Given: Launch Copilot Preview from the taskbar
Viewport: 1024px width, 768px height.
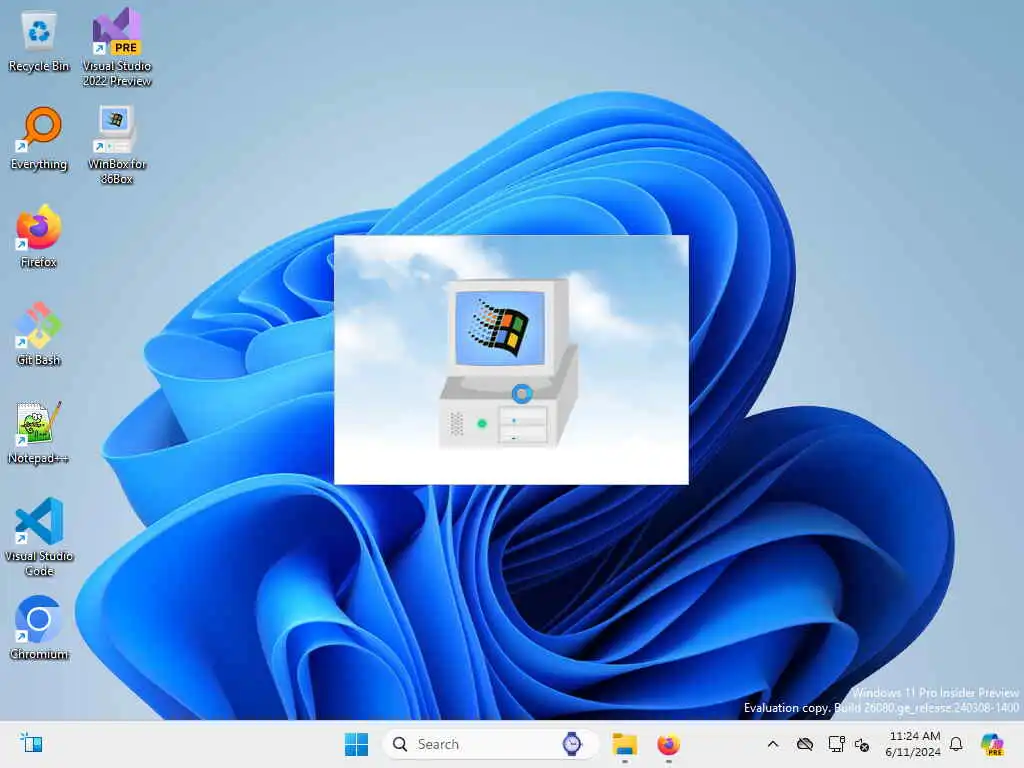Looking at the screenshot, I should (x=992, y=744).
